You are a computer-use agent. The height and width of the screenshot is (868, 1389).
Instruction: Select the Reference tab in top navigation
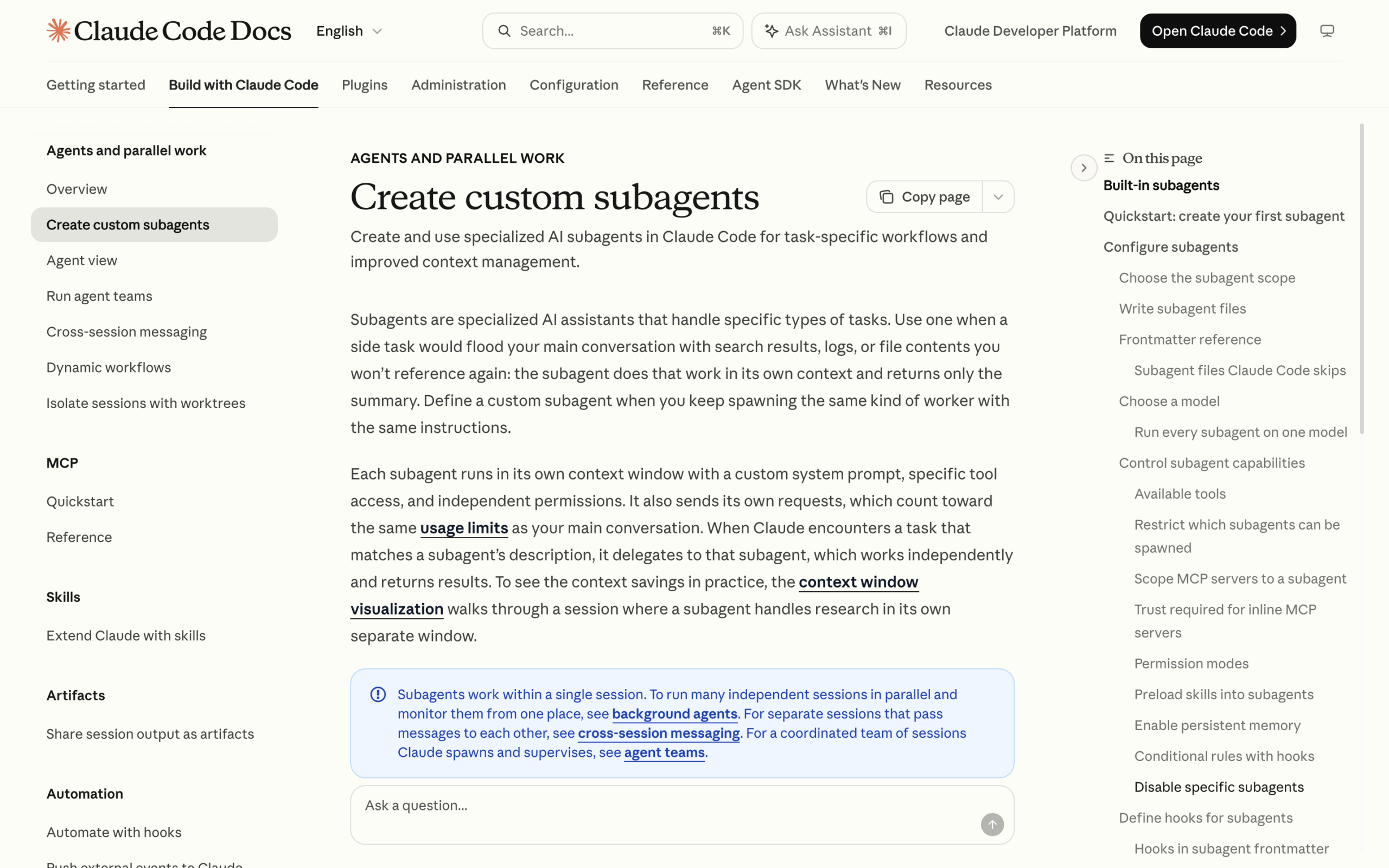coord(675,85)
